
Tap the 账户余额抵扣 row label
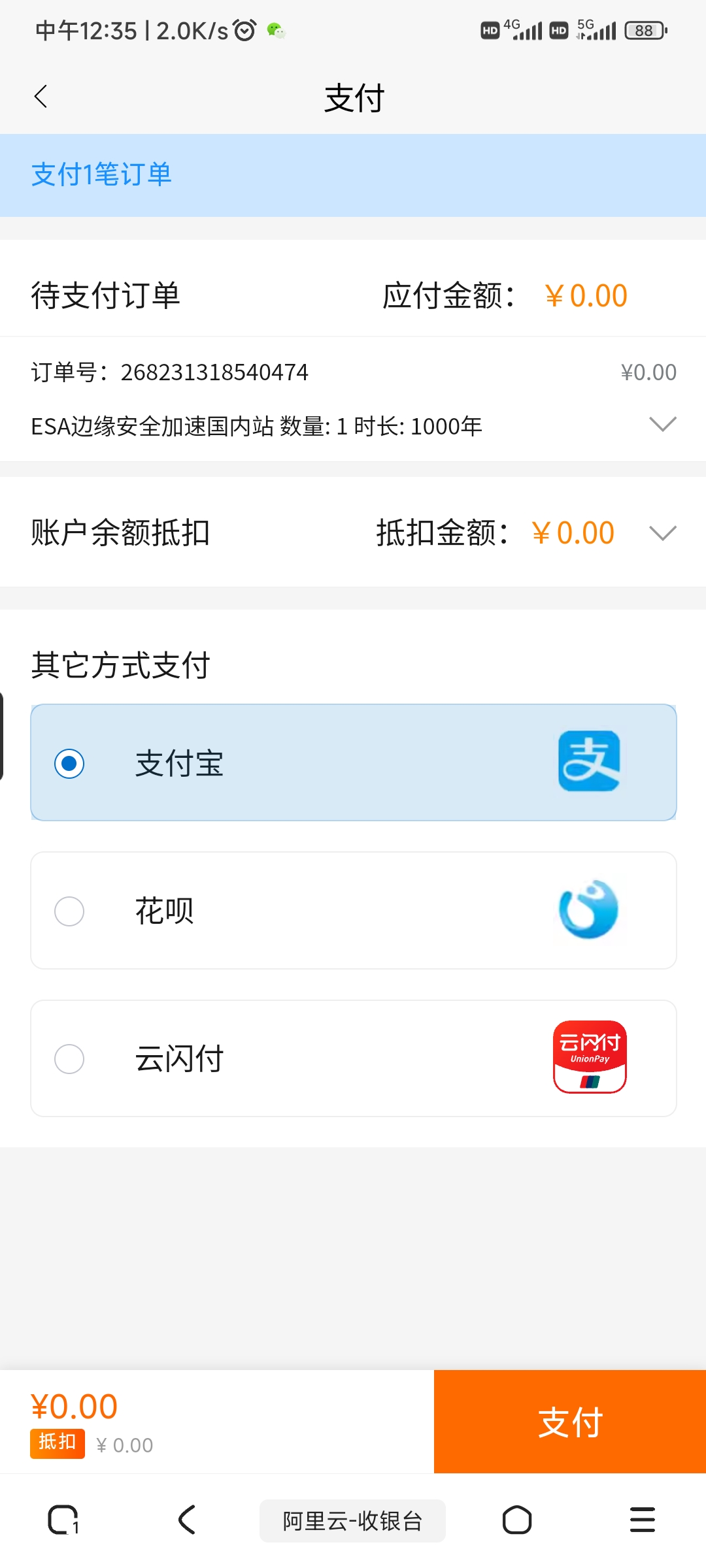click(x=120, y=532)
